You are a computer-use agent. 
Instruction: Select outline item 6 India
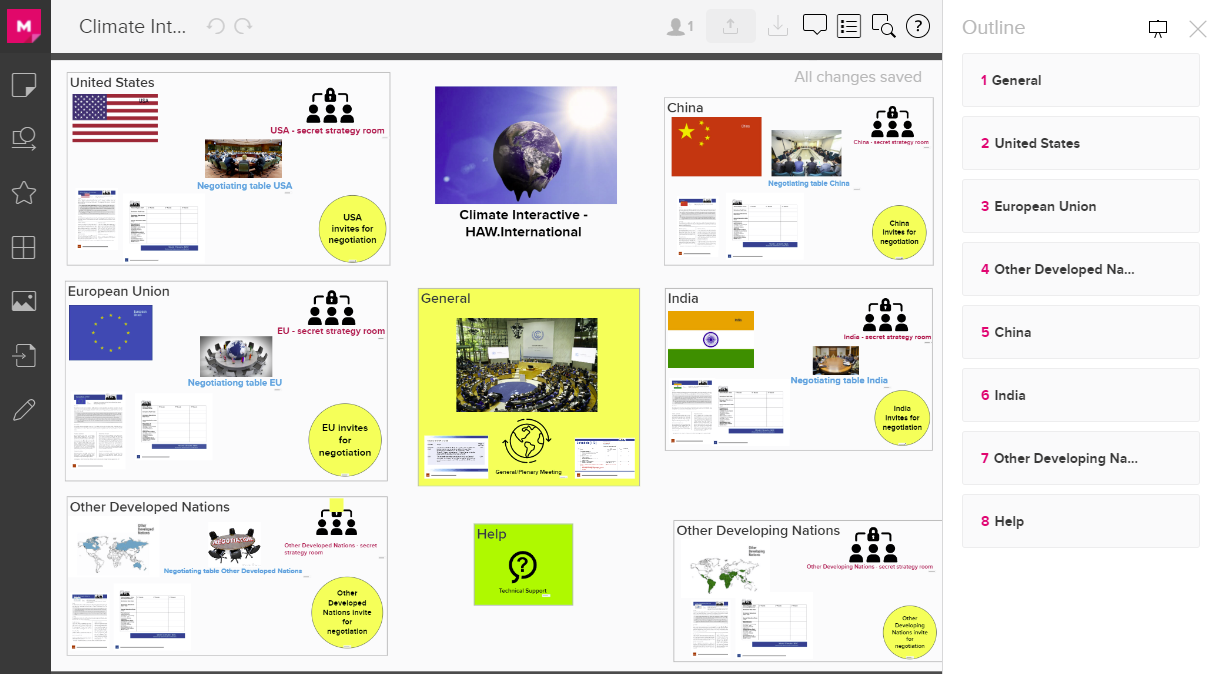pyautogui.click(x=1080, y=395)
